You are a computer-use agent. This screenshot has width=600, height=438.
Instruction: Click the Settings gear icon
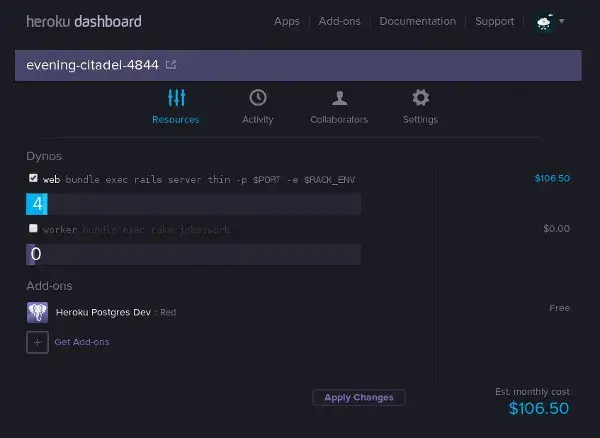pos(421,98)
